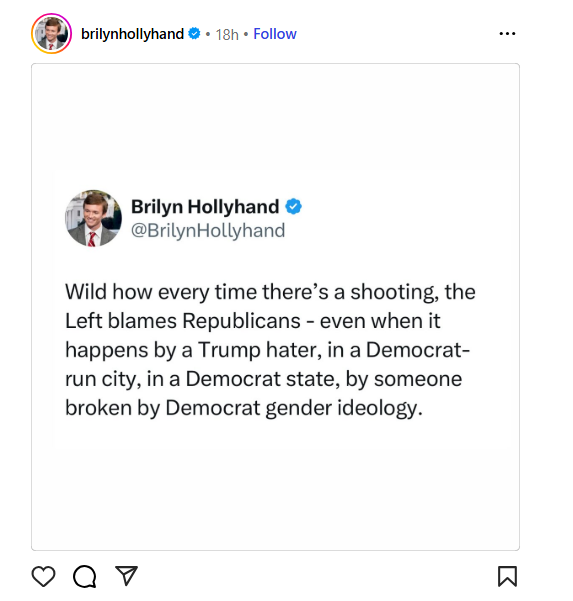Screen dimensions: 573x601
Task: Select the bold Brilyn Hollyhand display name
Action: click(205, 207)
